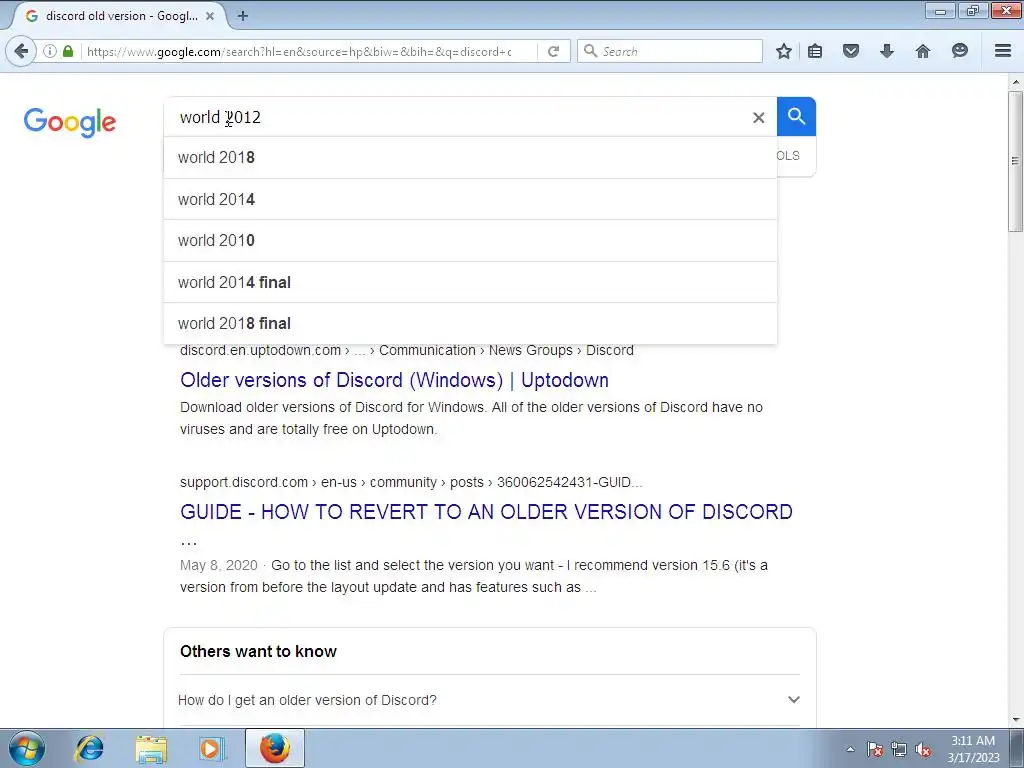The image size is (1024, 768).
Task: Open GUIDE HOW TO REVERT Discord link
Action: (487, 511)
